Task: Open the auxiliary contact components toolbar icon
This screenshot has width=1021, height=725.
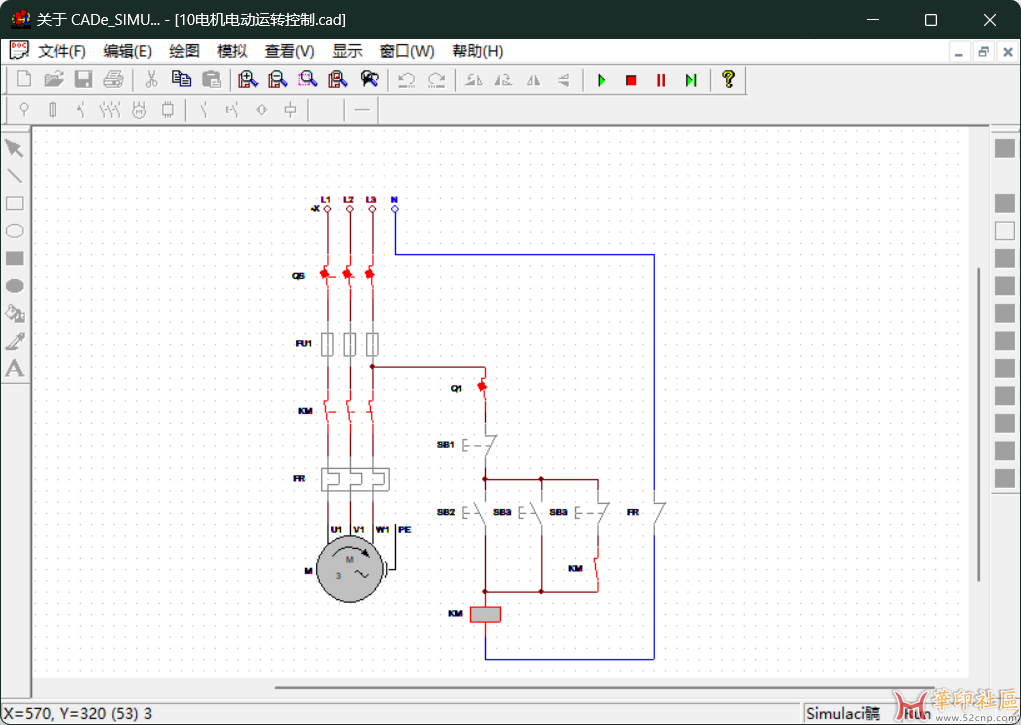Action: pyautogui.click(x=204, y=109)
